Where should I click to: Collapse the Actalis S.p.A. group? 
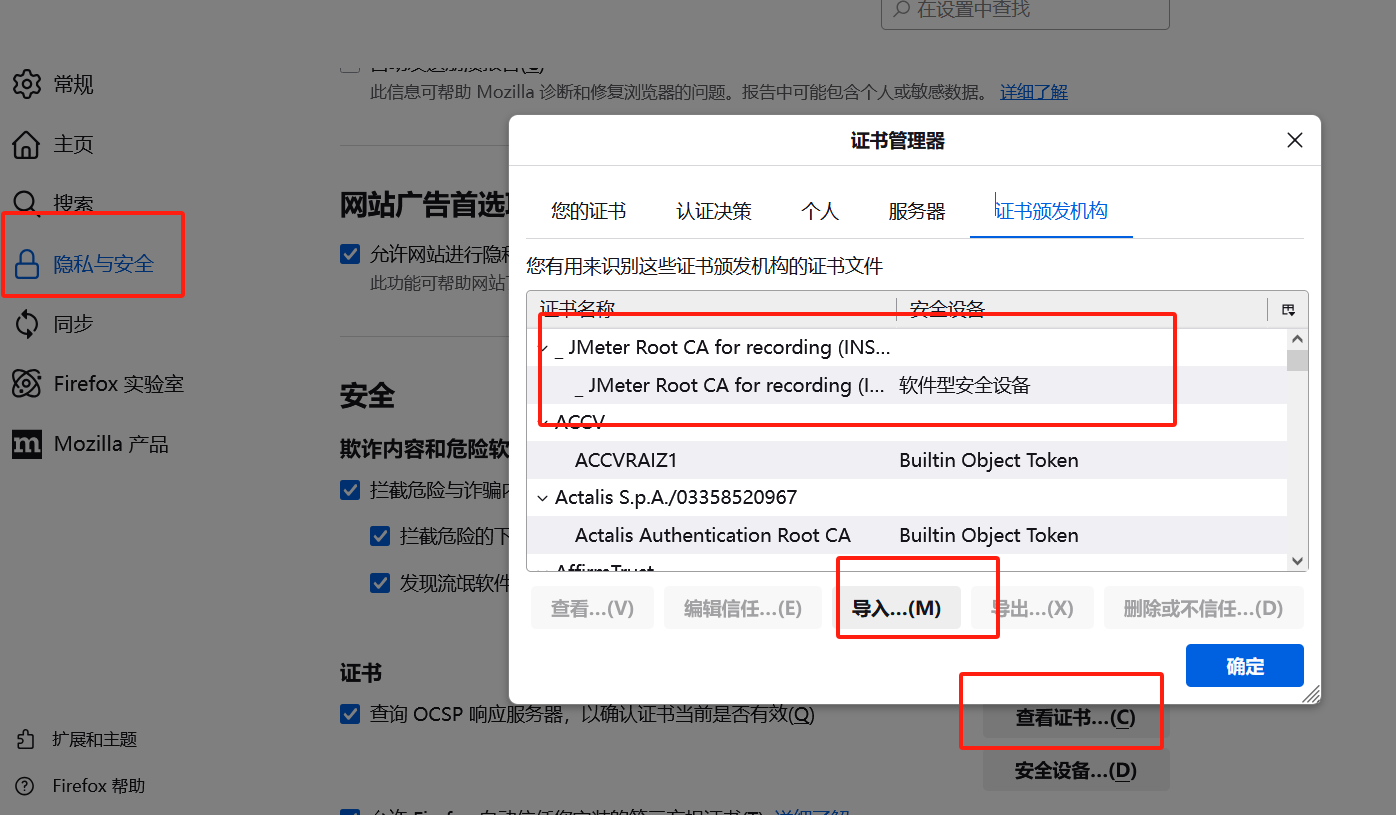(x=543, y=498)
